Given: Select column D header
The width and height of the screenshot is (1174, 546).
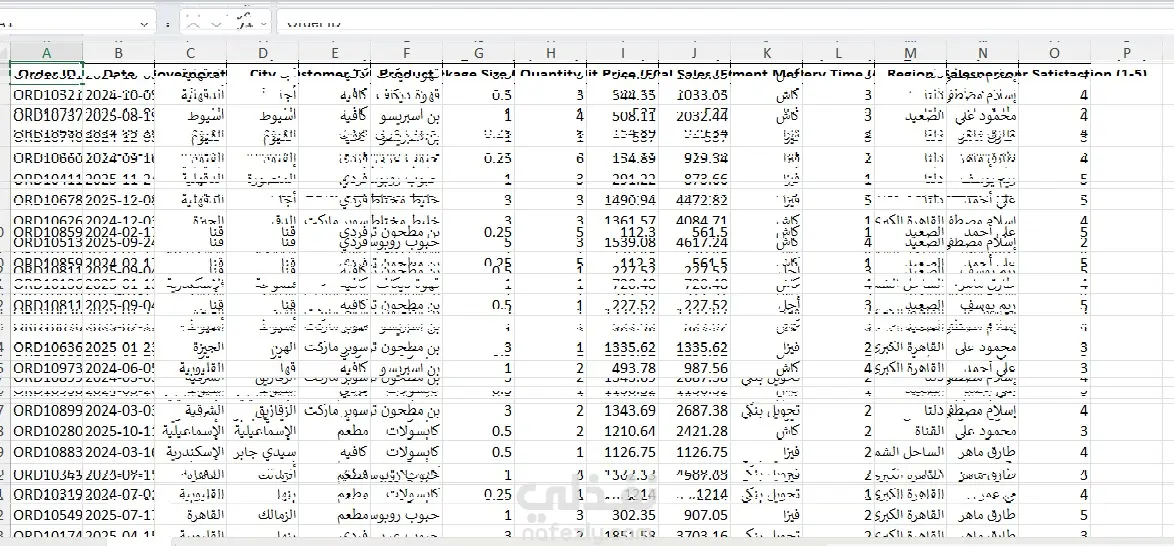Looking at the screenshot, I should 263,52.
